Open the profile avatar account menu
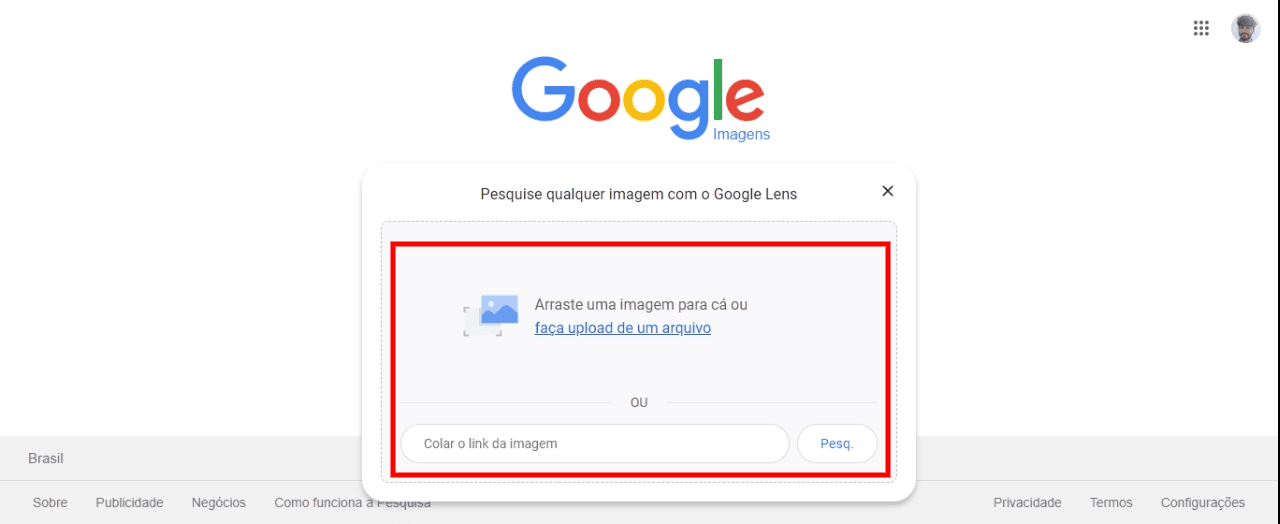Screen dimensions: 1280x524 click(1245, 28)
